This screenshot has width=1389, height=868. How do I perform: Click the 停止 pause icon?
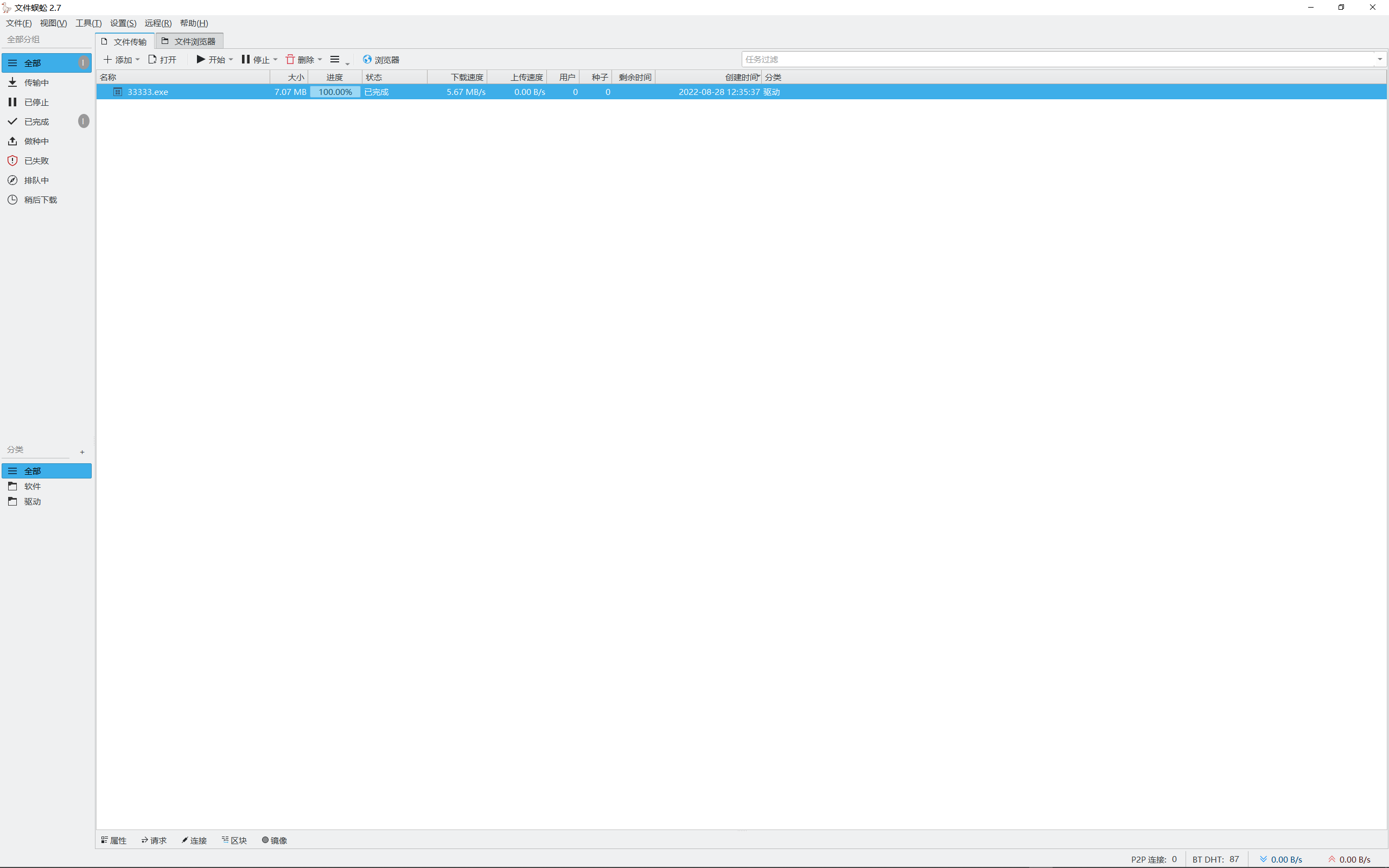(x=246, y=59)
